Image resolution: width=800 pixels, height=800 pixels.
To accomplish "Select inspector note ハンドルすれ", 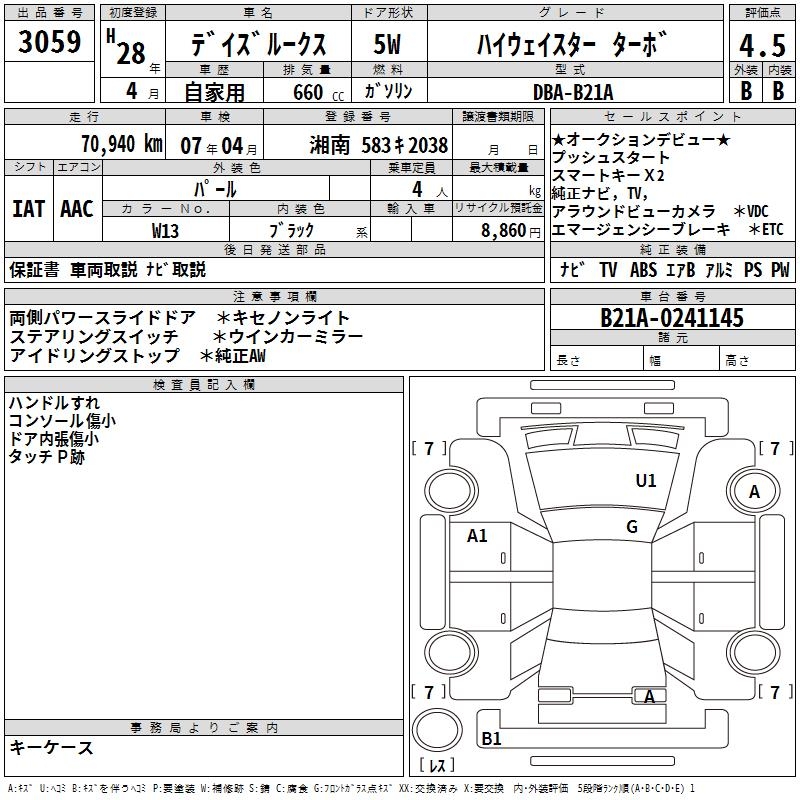I will click(x=54, y=403).
